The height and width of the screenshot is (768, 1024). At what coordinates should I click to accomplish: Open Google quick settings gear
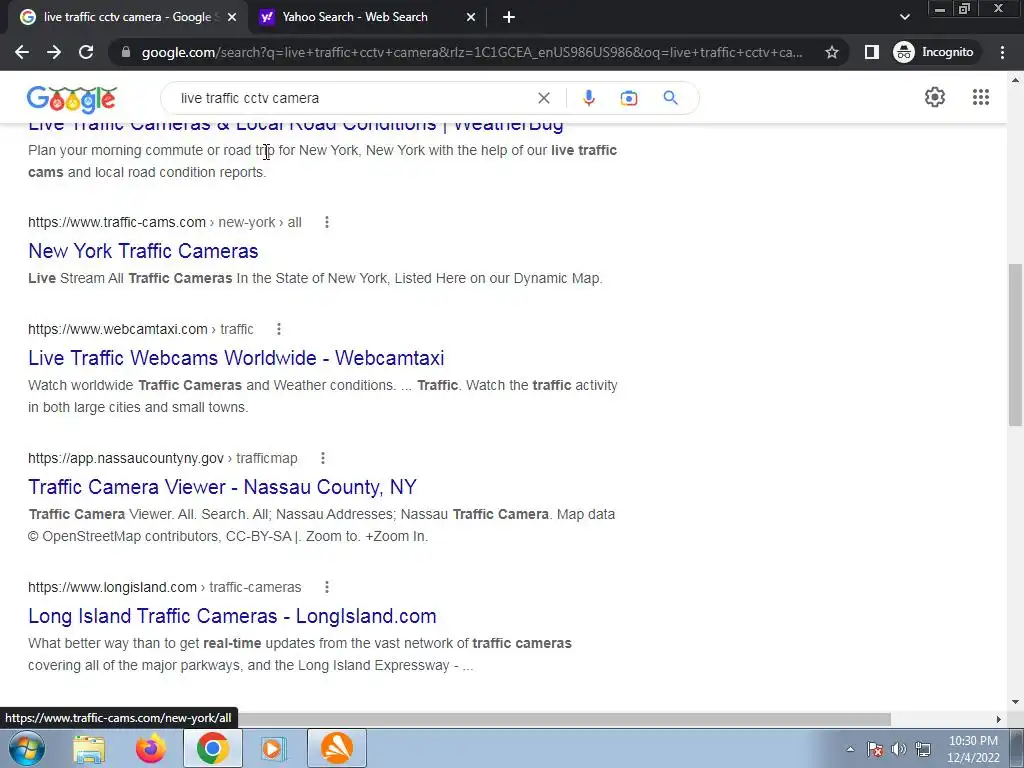(x=935, y=97)
